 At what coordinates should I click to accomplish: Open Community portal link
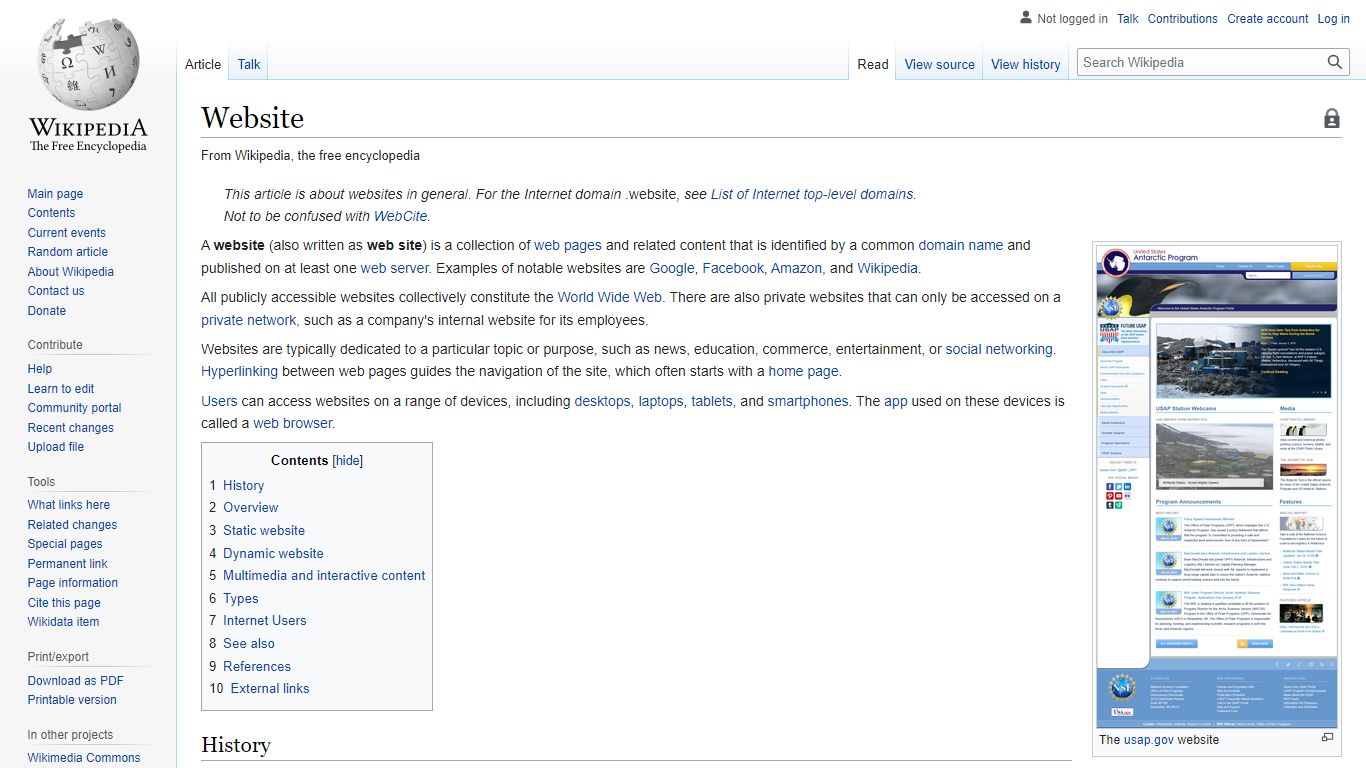(74, 408)
